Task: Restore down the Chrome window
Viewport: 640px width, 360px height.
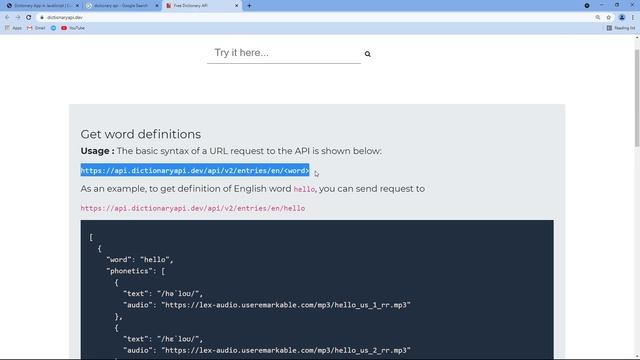Action: pyautogui.click(x=617, y=5)
